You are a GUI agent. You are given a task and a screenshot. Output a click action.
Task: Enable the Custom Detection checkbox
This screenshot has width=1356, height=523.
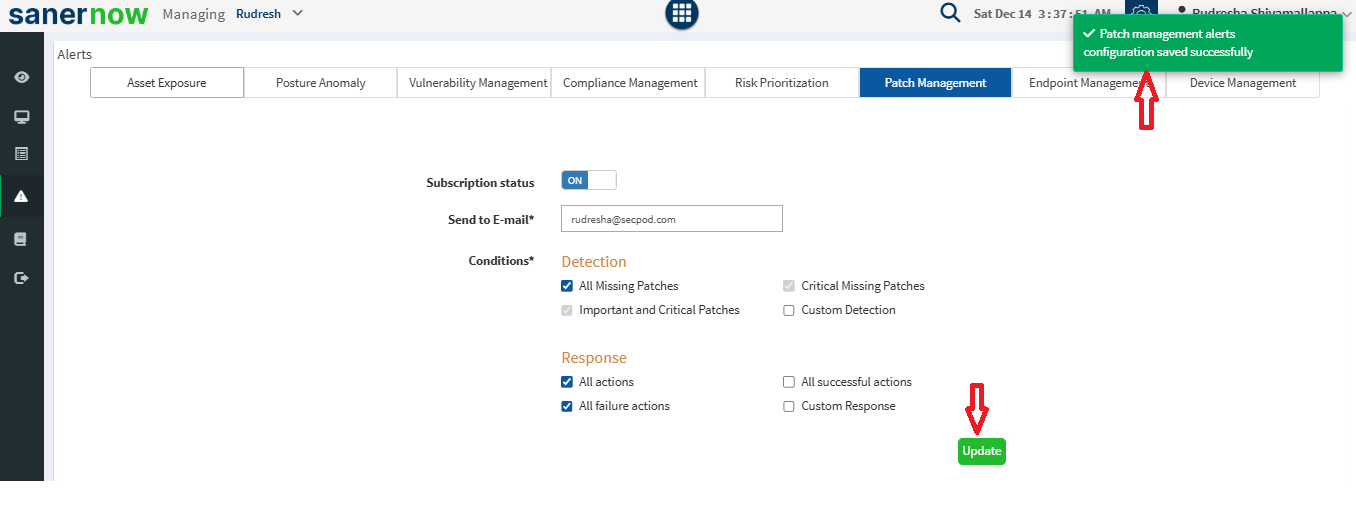click(x=789, y=311)
